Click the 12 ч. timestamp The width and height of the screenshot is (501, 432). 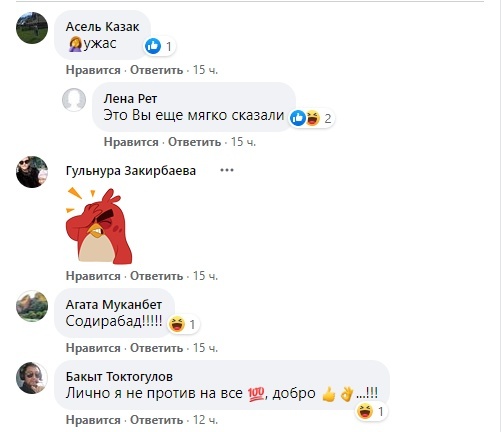pyautogui.click(x=205, y=420)
